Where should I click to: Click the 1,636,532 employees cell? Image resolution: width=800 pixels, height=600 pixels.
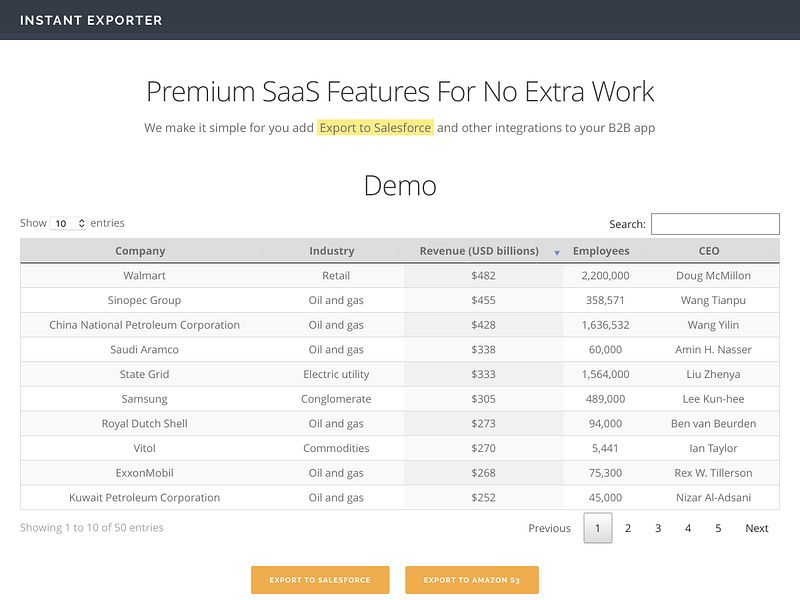pos(605,325)
